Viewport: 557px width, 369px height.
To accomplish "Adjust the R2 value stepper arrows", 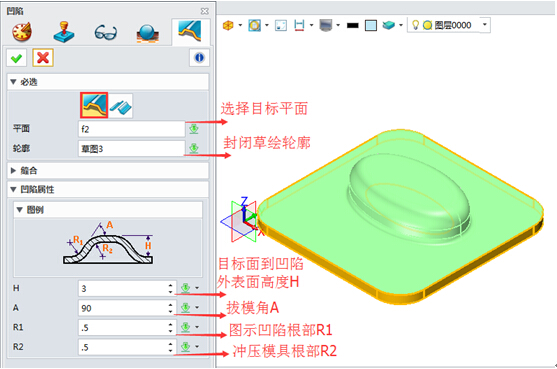I will [x=171, y=347].
